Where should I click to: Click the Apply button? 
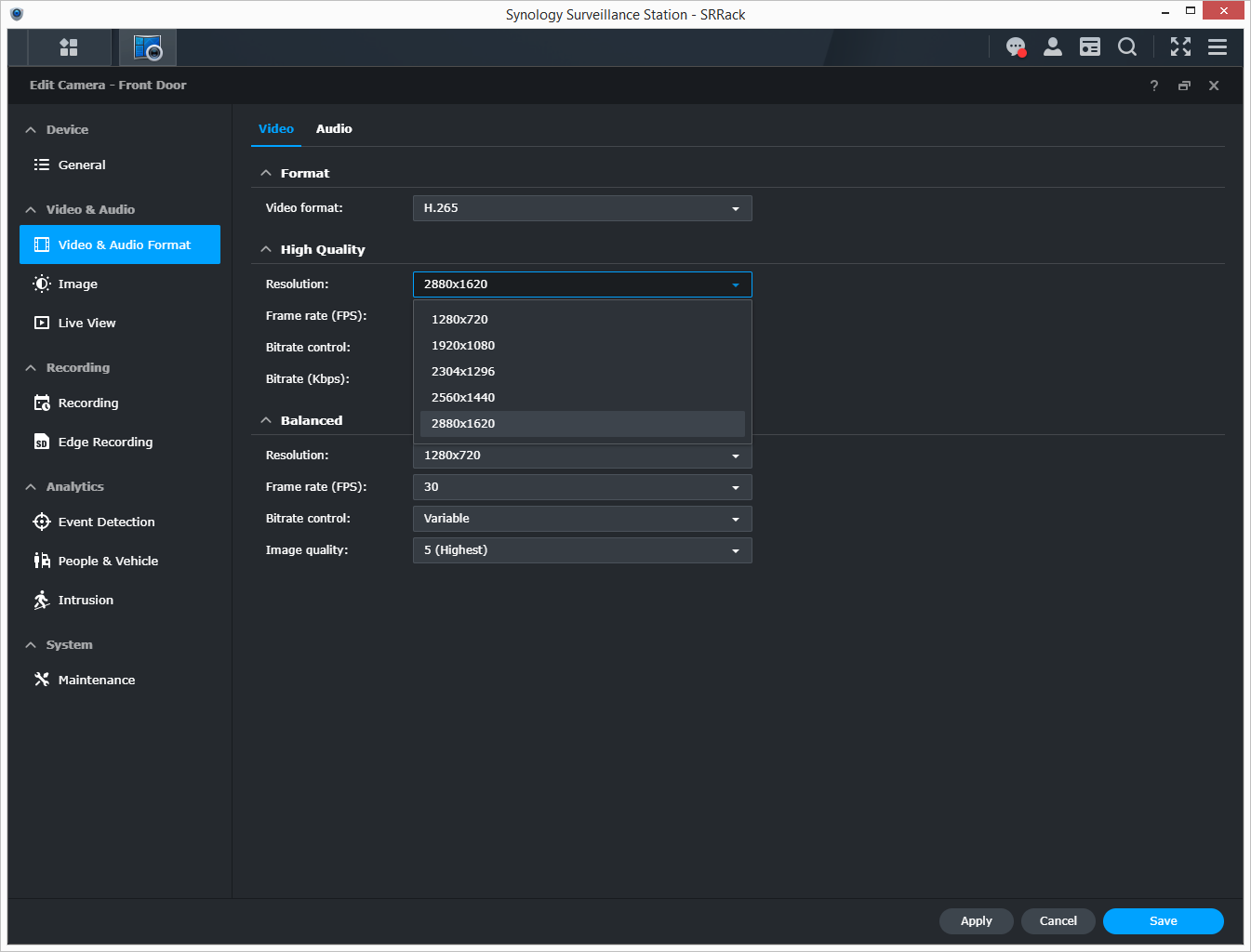[x=977, y=921]
